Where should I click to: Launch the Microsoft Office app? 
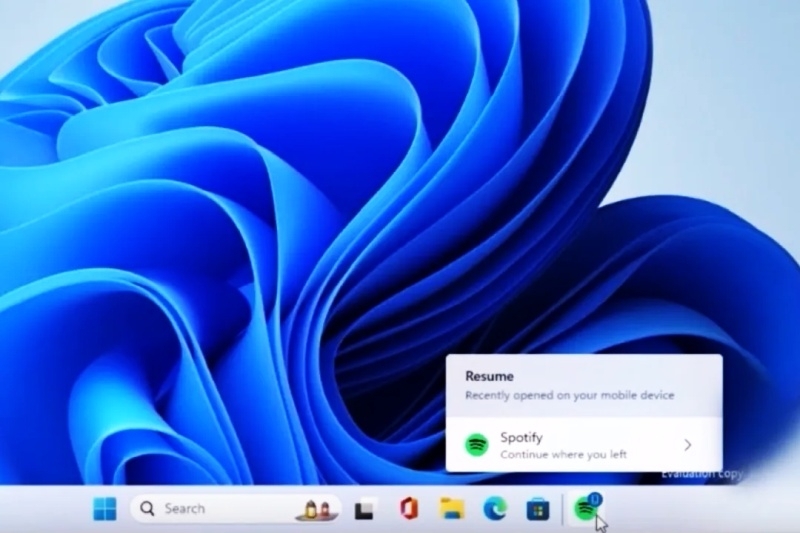point(408,509)
